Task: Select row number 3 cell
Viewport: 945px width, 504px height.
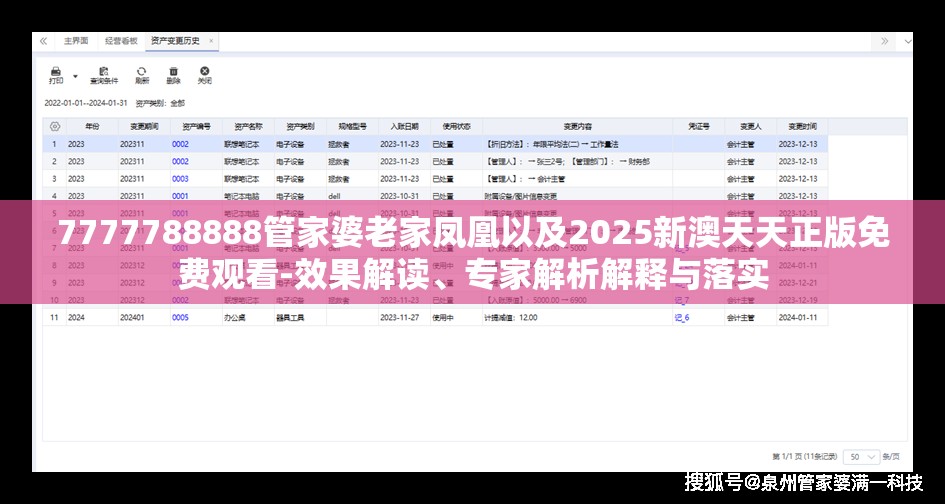Action: click(54, 179)
